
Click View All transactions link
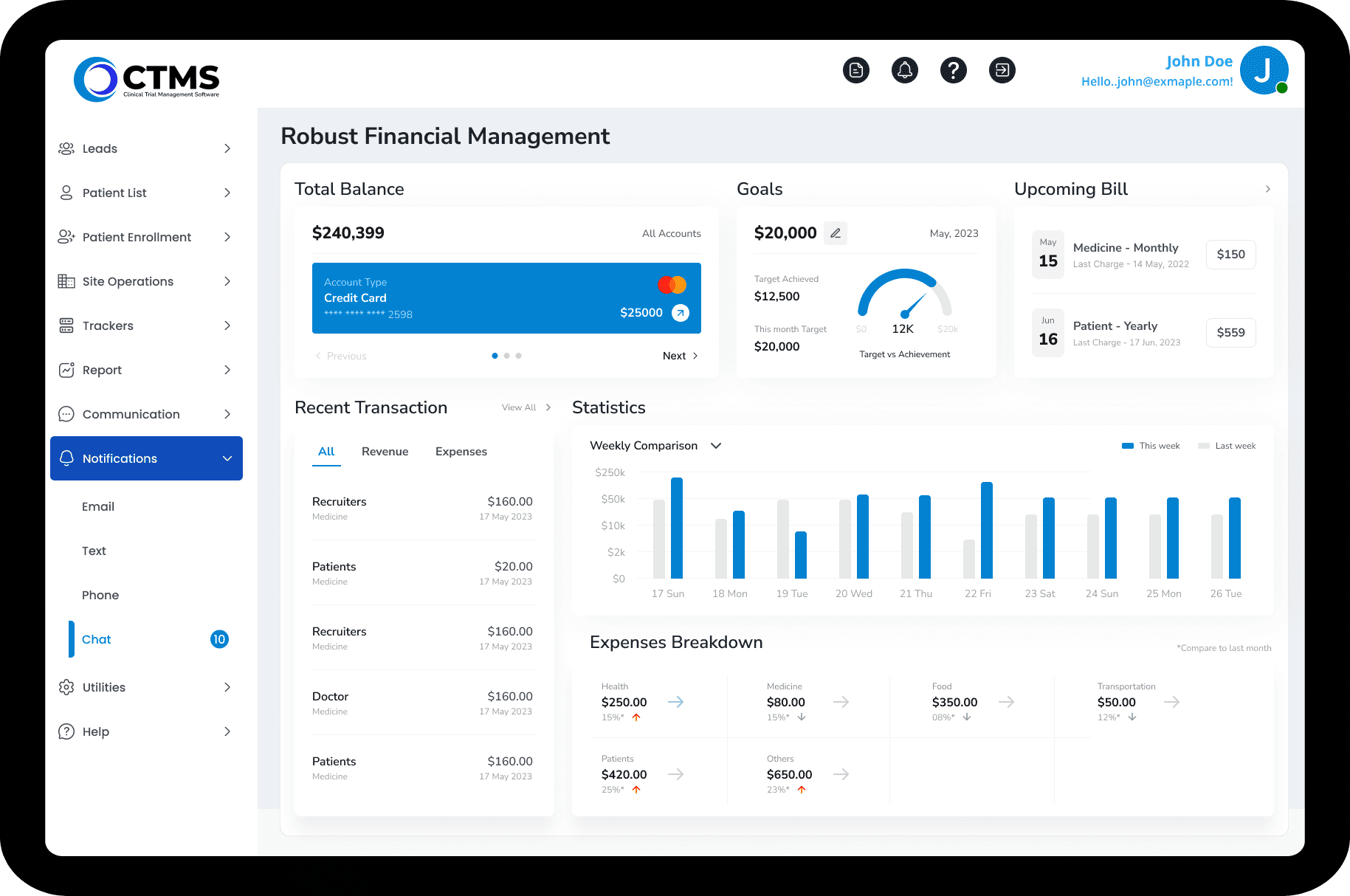(526, 407)
